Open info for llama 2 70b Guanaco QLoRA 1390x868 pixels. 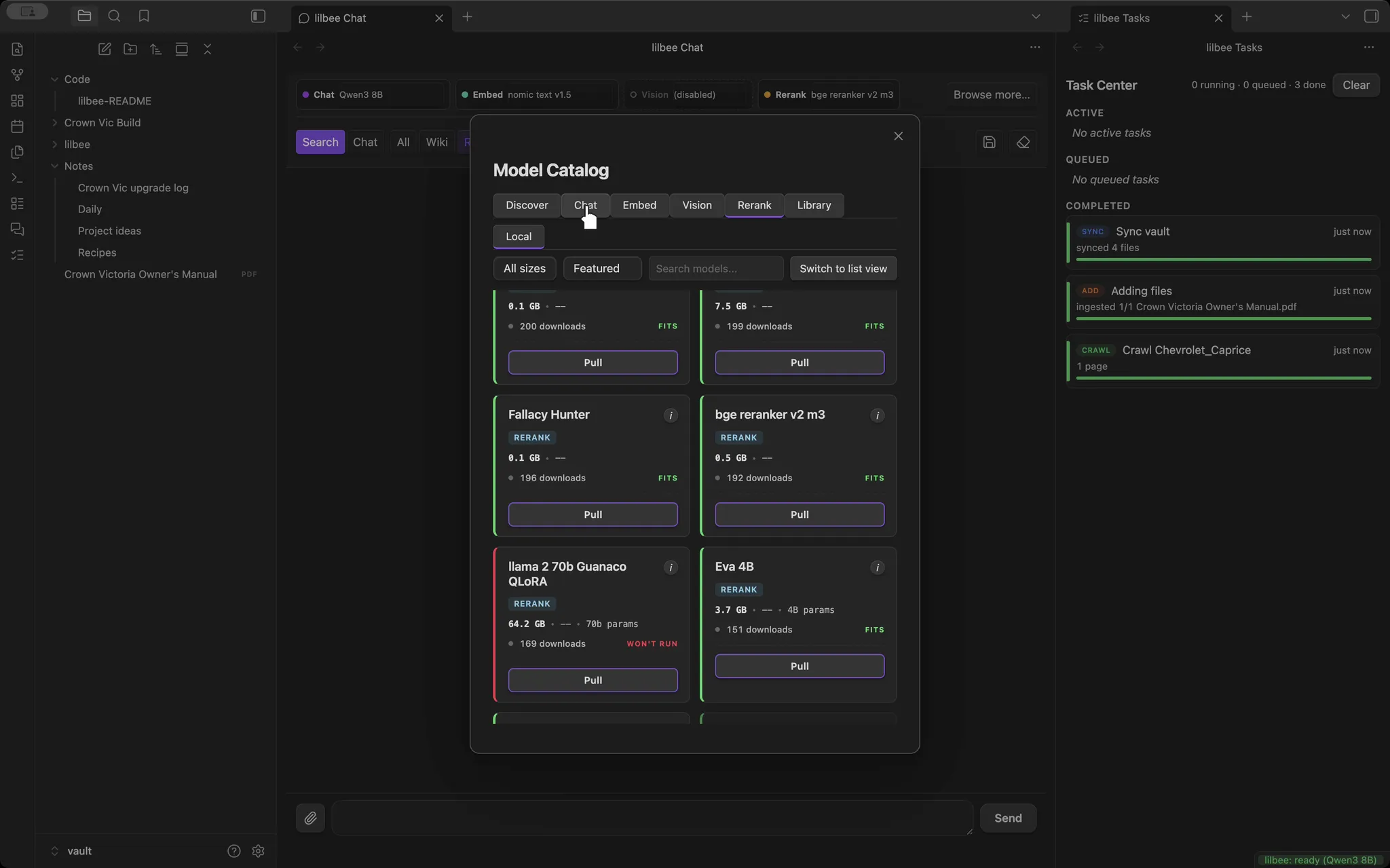coord(671,567)
